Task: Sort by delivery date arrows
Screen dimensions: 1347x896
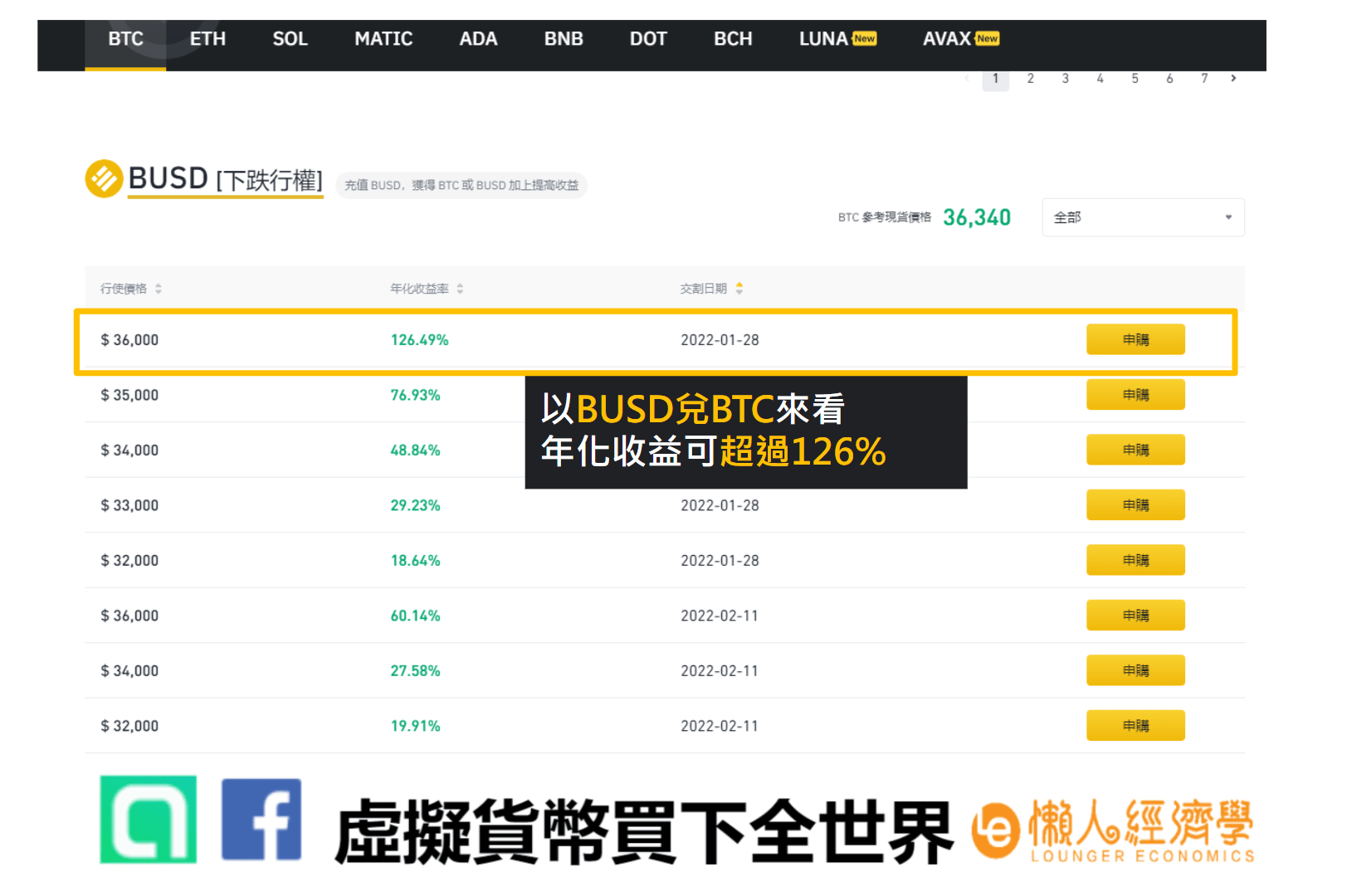Action: click(739, 289)
